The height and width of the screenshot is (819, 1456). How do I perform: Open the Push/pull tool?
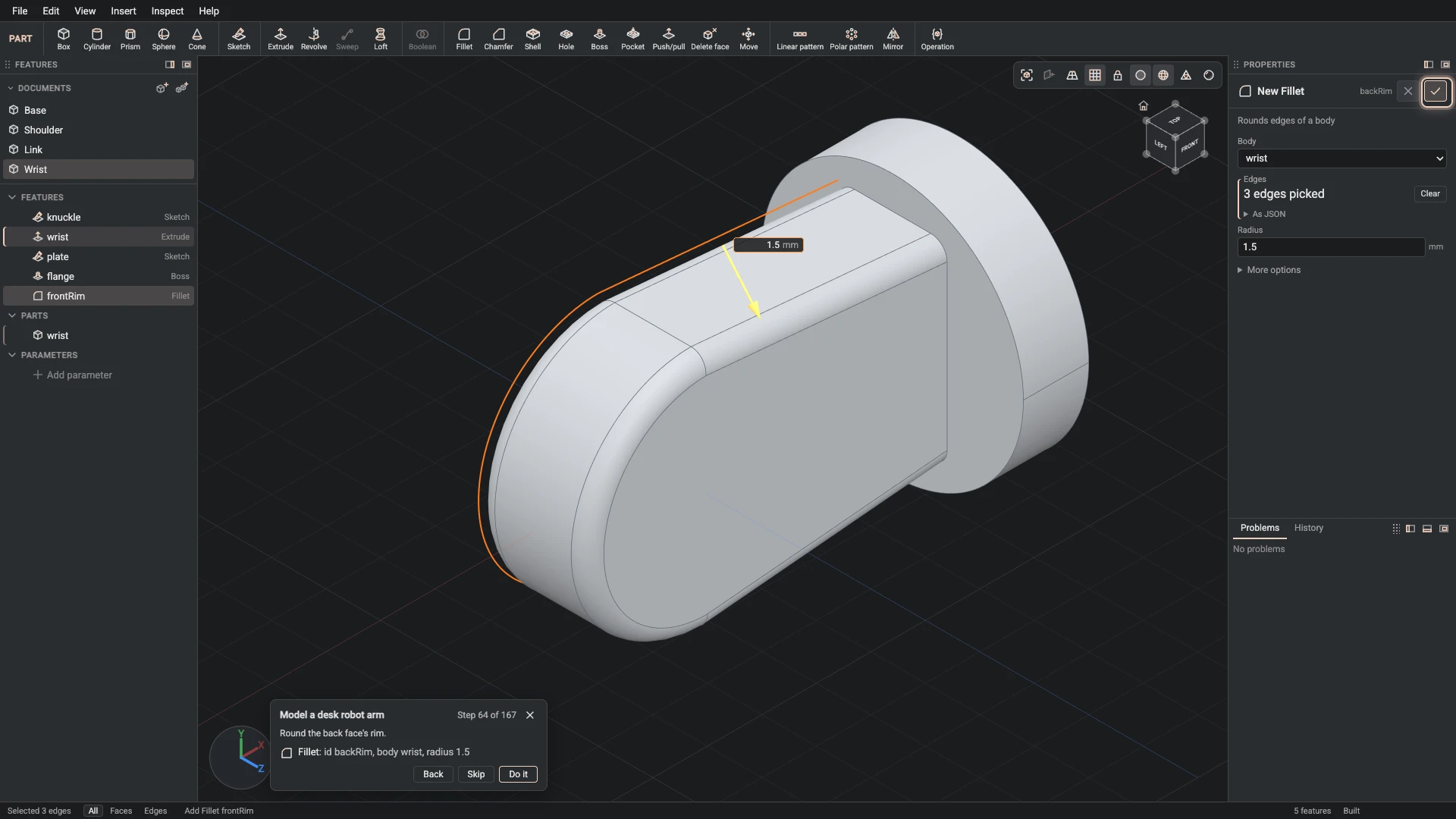tap(669, 39)
